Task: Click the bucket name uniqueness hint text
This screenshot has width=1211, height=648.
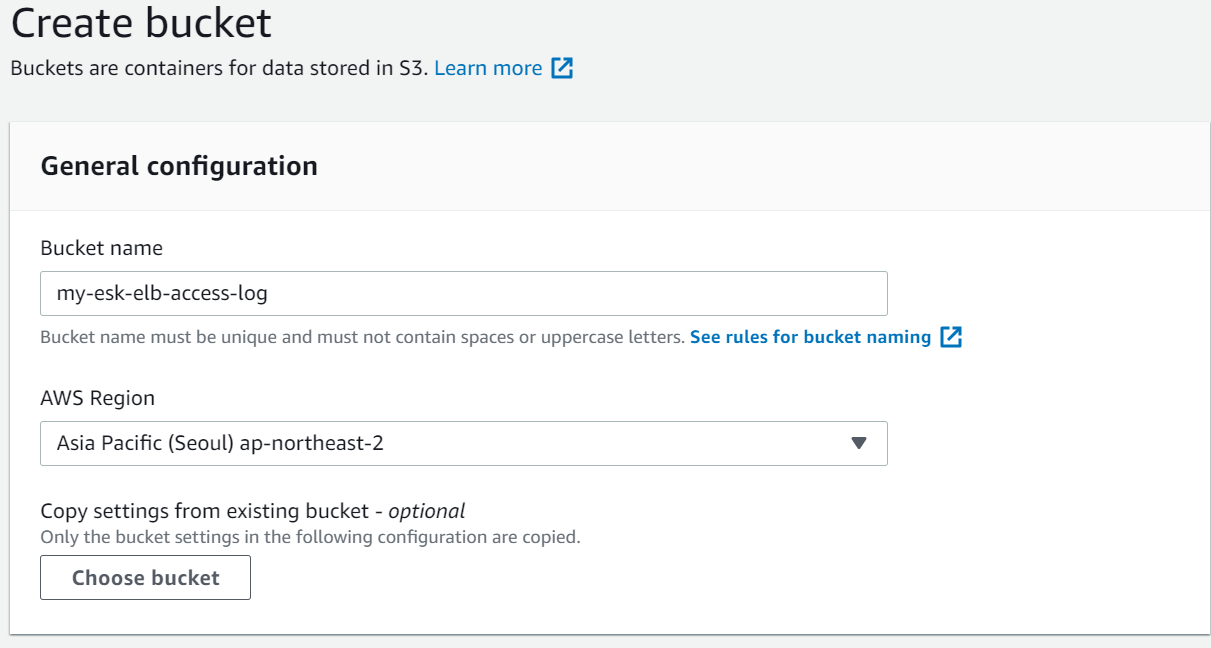Action: tap(362, 337)
